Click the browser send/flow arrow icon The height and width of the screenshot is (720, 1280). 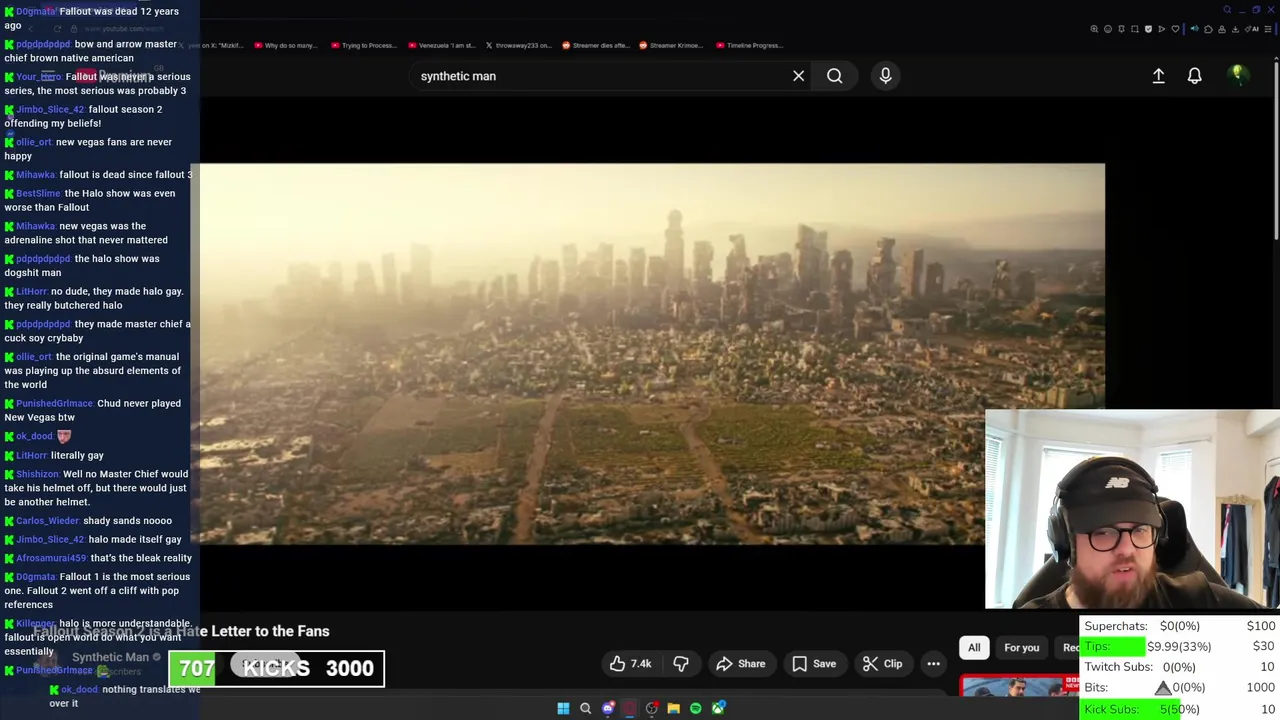click(x=1162, y=29)
